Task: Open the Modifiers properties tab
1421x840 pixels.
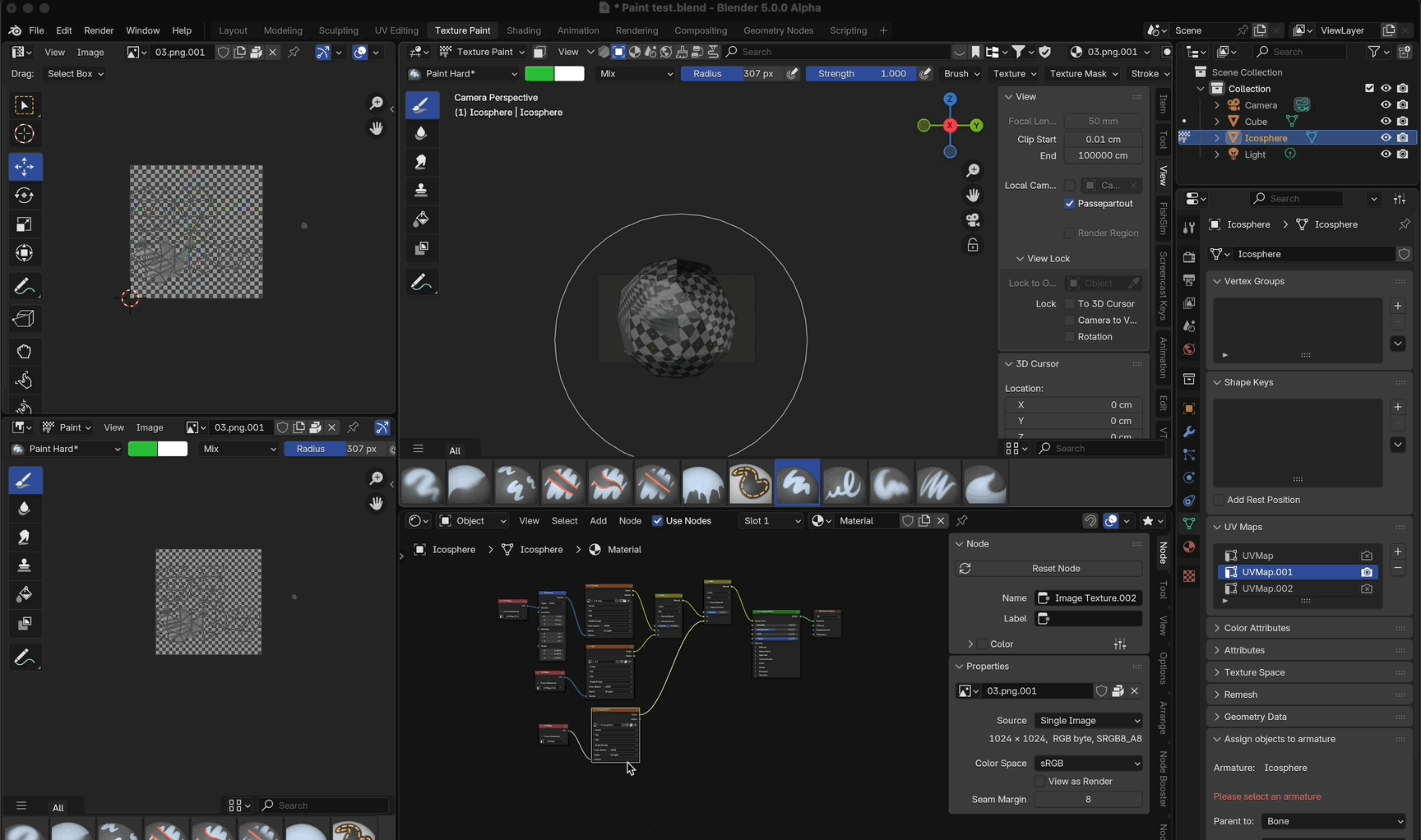Action: click(x=1188, y=432)
